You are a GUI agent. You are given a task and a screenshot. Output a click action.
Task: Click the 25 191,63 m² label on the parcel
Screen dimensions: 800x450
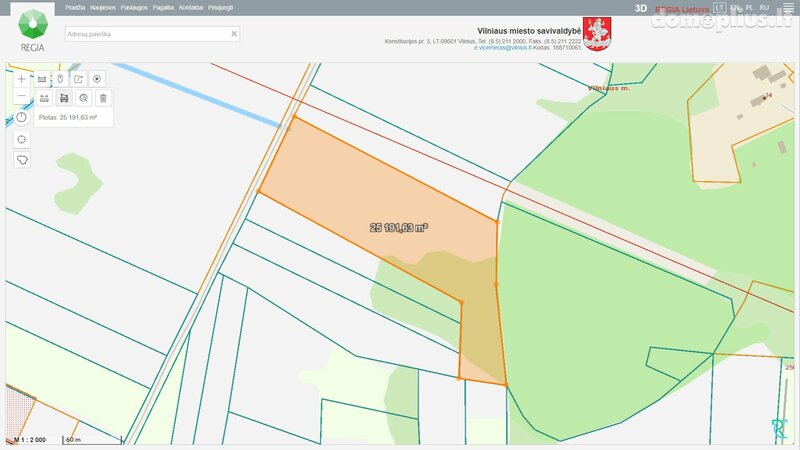tap(398, 228)
